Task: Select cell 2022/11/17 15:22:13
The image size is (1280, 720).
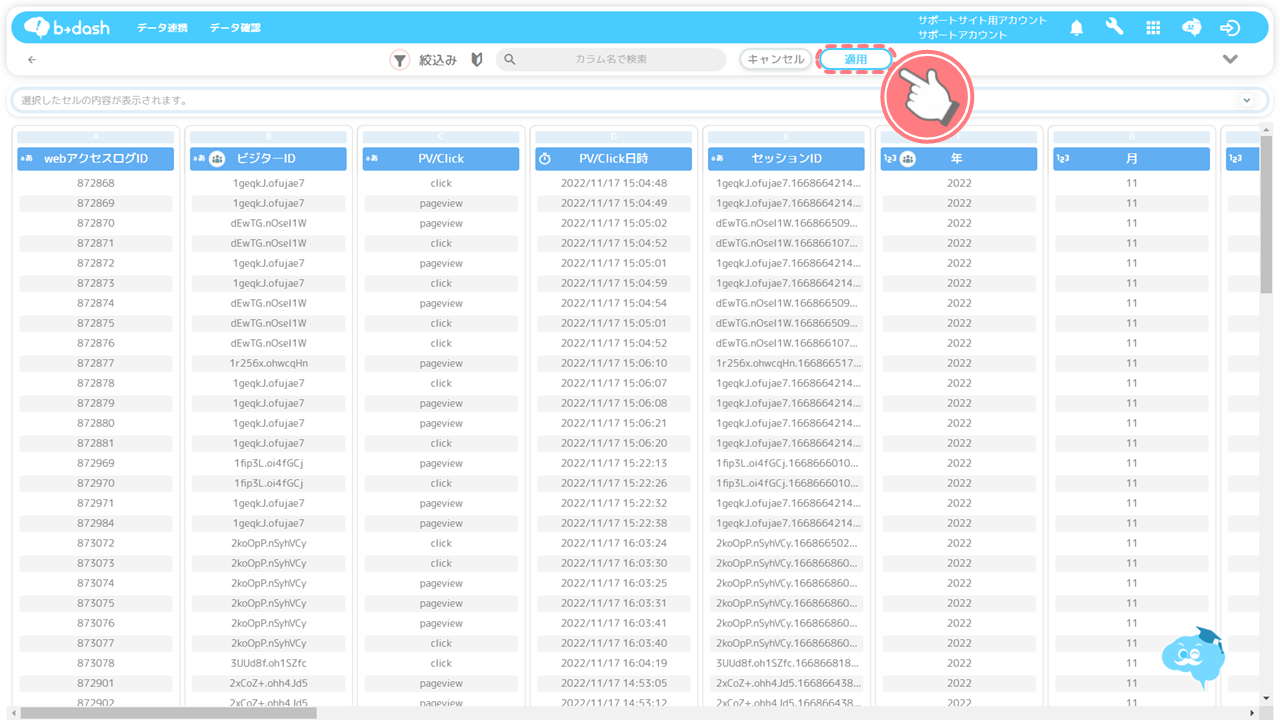Action: [614, 463]
